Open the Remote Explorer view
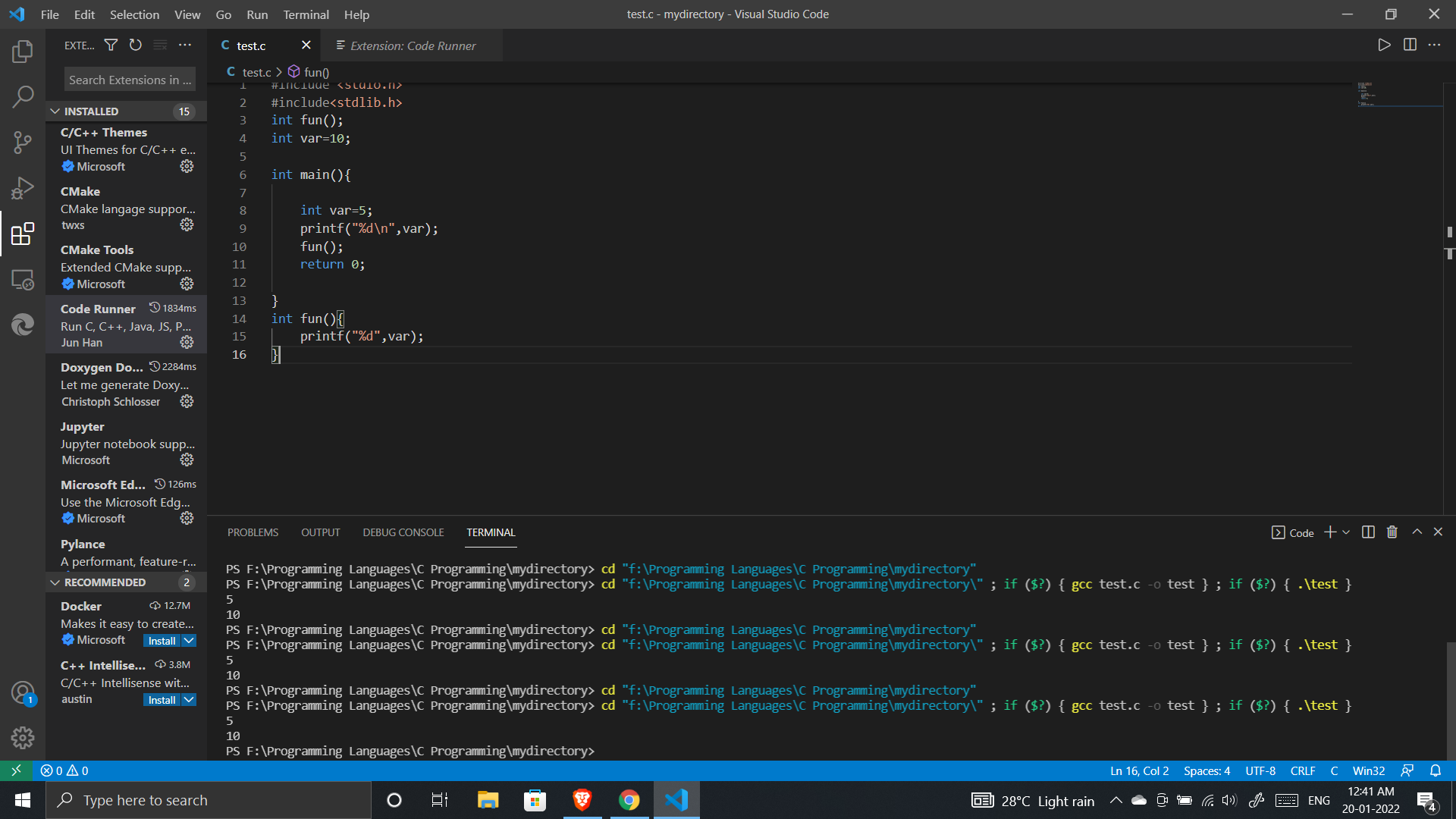Image resolution: width=1456 pixels, height=819 pixels. pyautogui.click(x=23, y=280)
